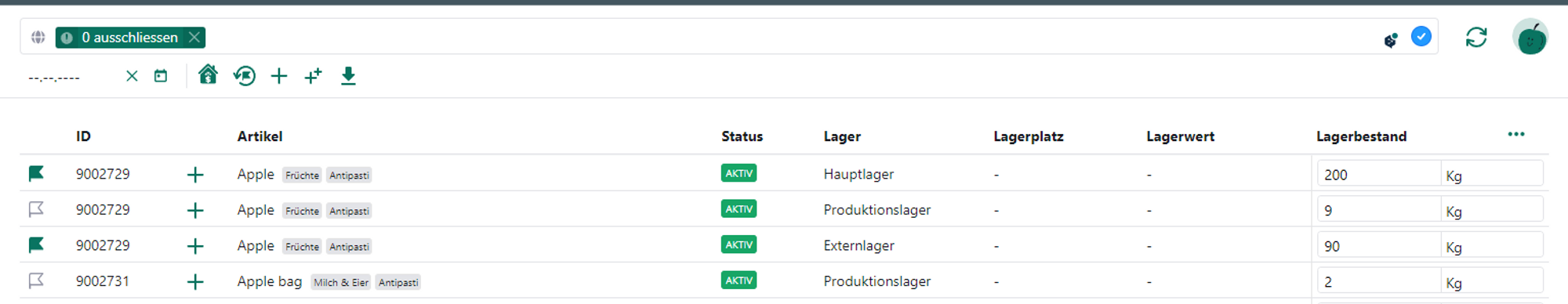Open the three-dot column options menu
1568x304 pixels.
pyautogui.click(x=1516, y=134)
